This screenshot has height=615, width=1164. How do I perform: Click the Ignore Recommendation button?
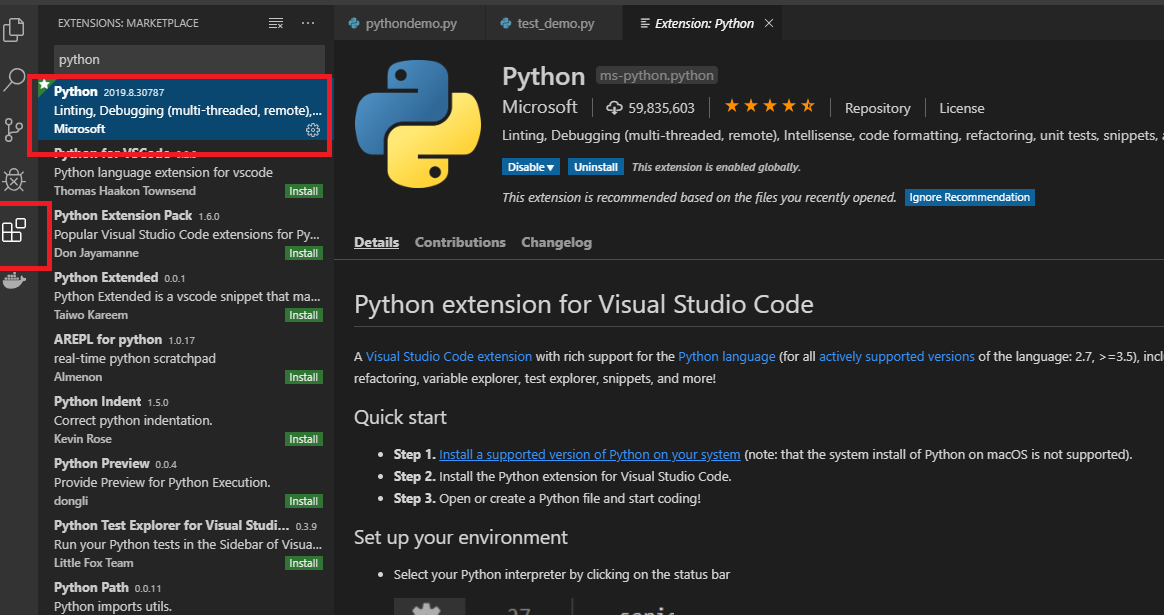969,197
